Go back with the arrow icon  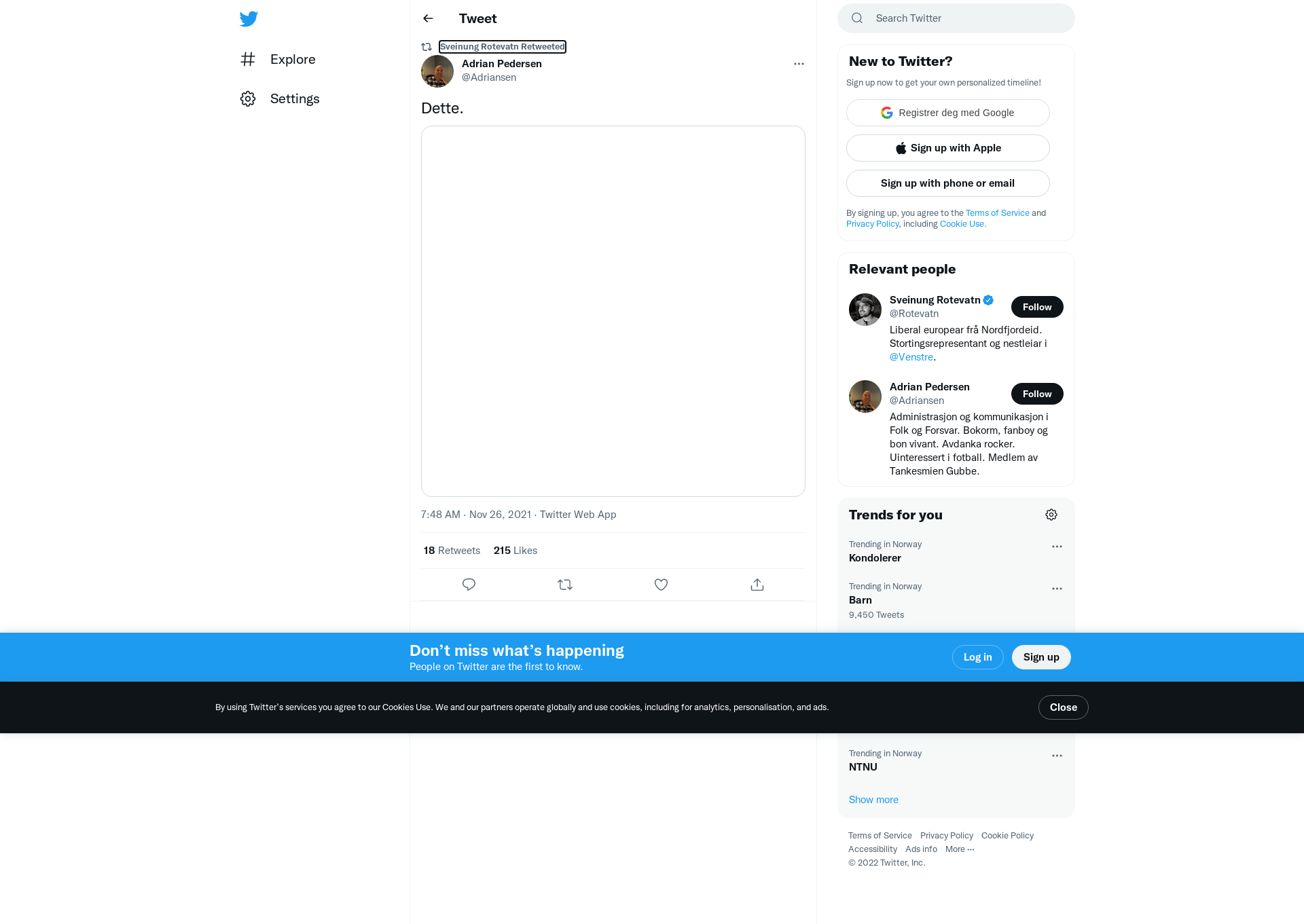pos(428,18)
